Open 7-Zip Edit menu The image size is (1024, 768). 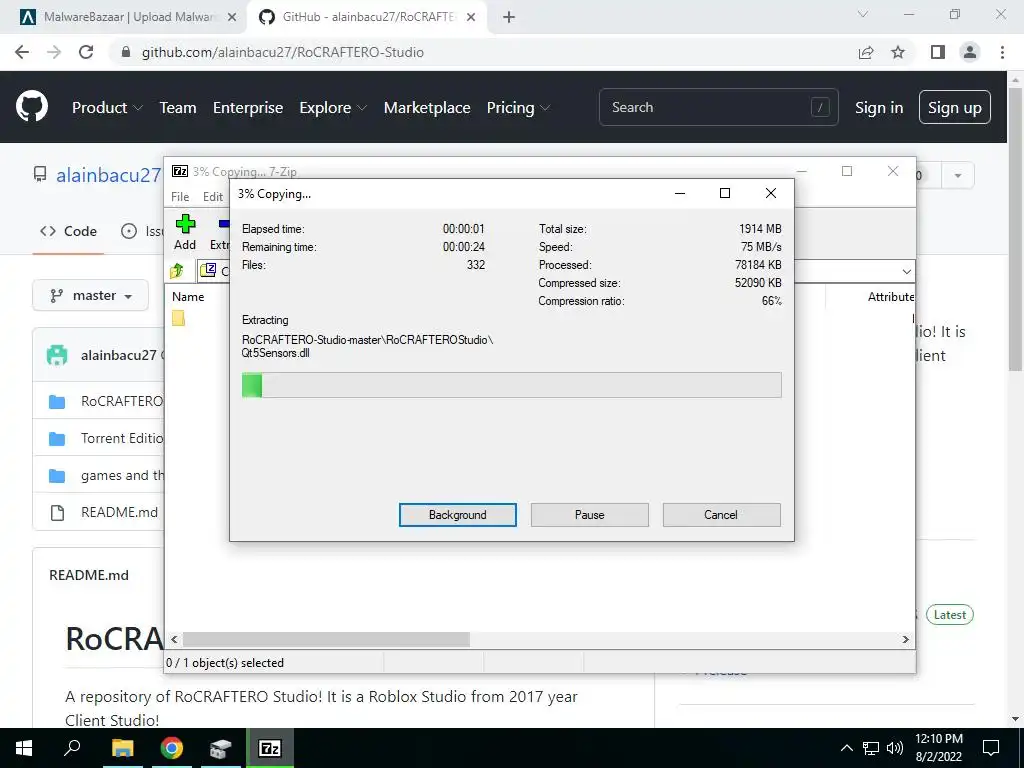(213, 197)
